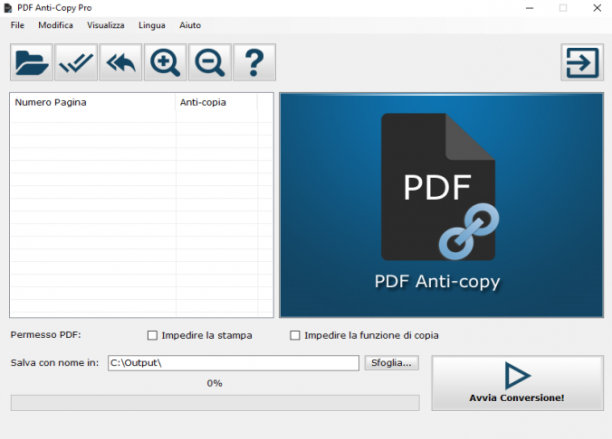Click the PDF Anti-Copy Pro title icon
Viewport: 612px width, 439px height.
(8, 8)
